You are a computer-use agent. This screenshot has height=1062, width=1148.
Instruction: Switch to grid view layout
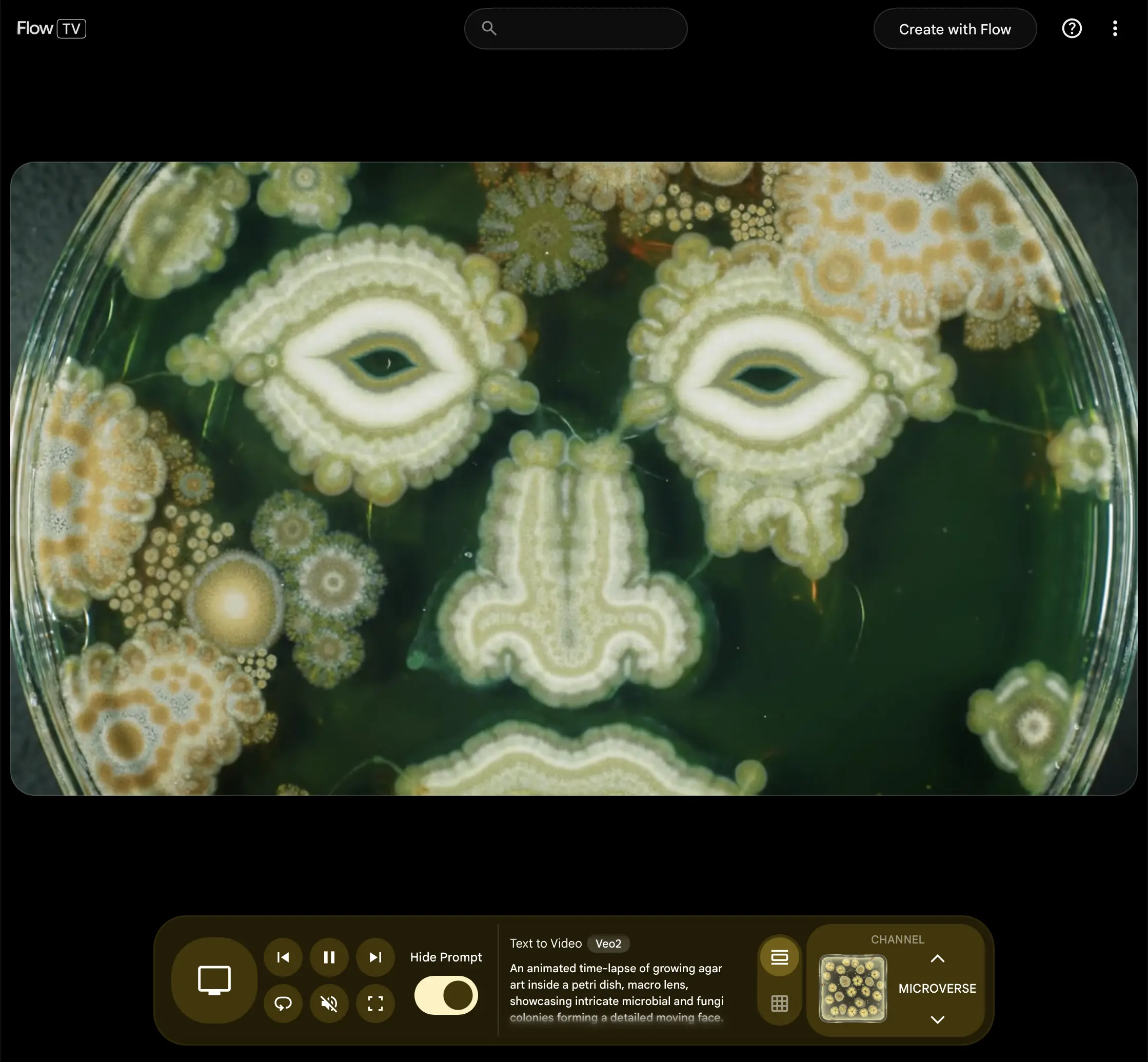(779, 1004)
